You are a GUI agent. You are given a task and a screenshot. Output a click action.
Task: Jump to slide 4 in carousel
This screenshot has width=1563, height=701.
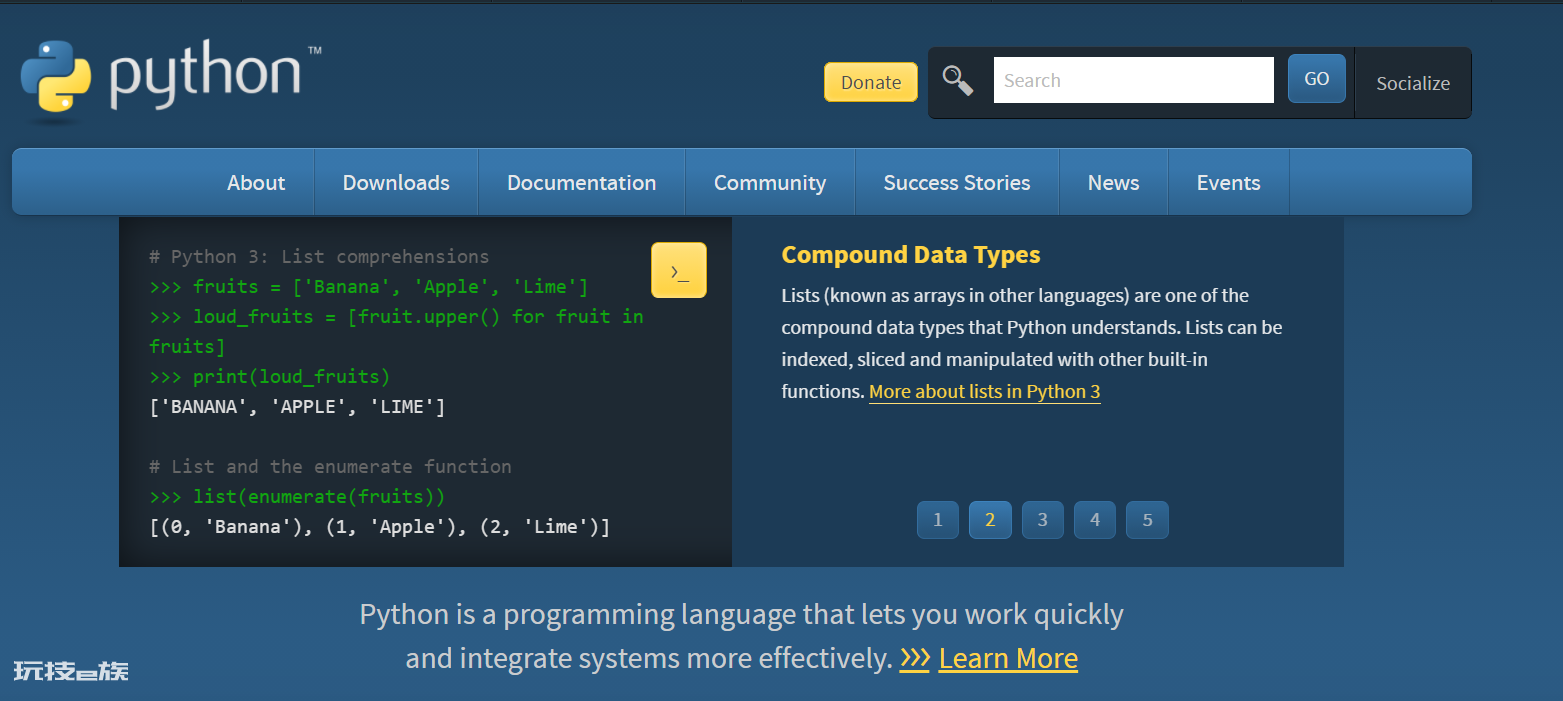pos(1095,520)
